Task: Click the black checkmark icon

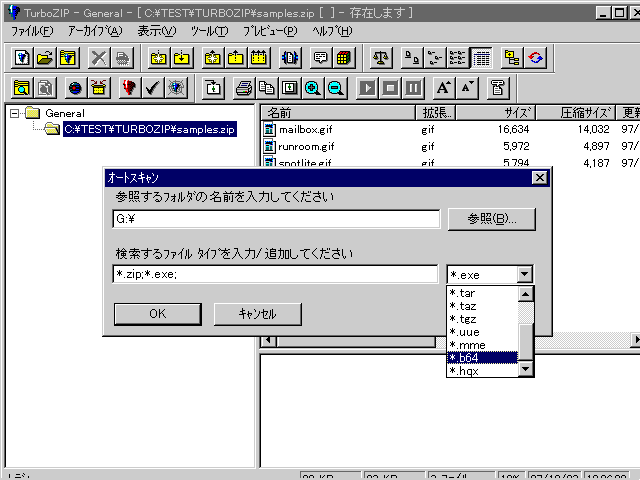Action: click(x=153, y=88)
